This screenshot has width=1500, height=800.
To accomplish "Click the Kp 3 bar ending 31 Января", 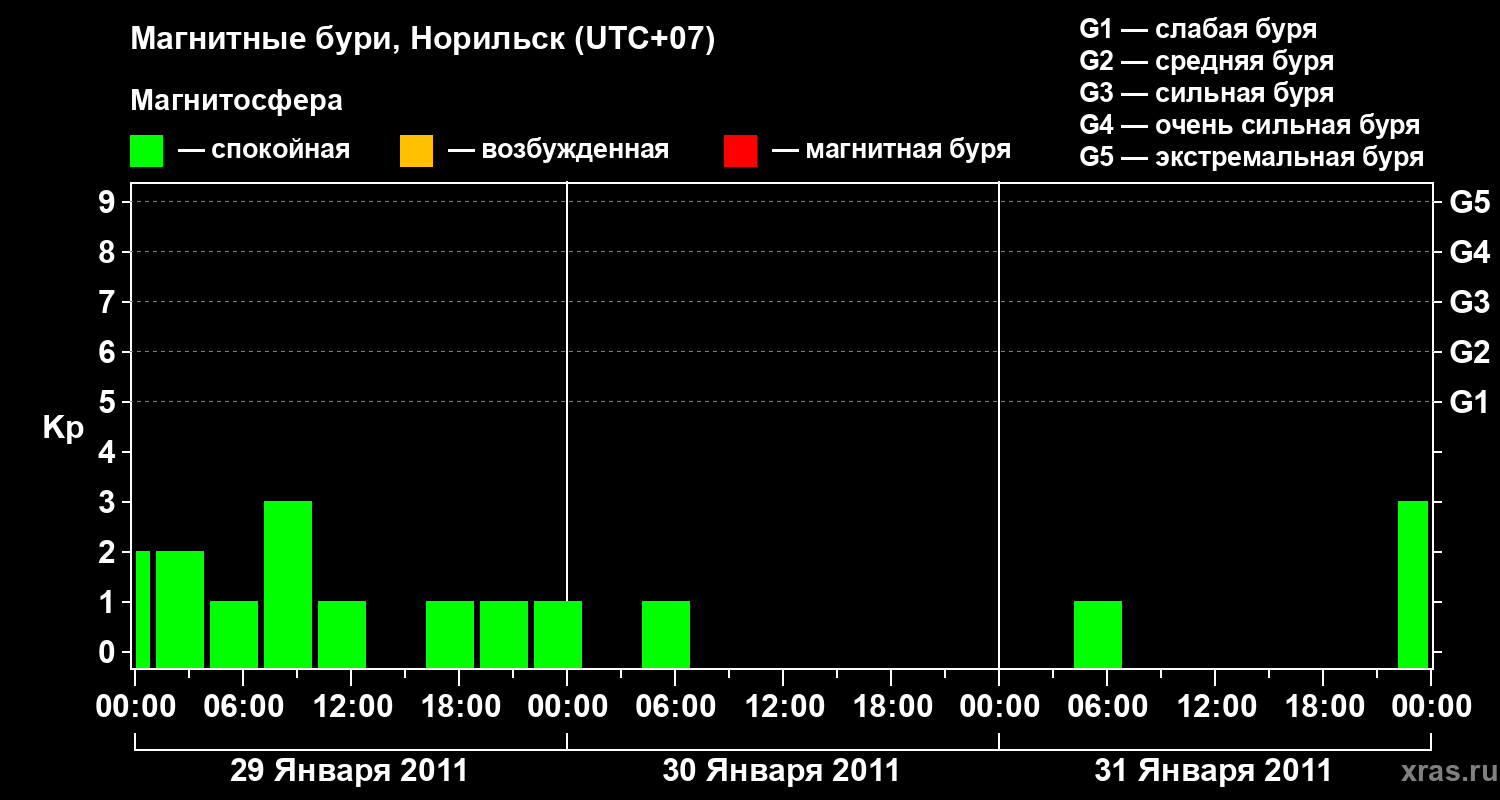I will pyautogui.click(x=1413, y=584).
